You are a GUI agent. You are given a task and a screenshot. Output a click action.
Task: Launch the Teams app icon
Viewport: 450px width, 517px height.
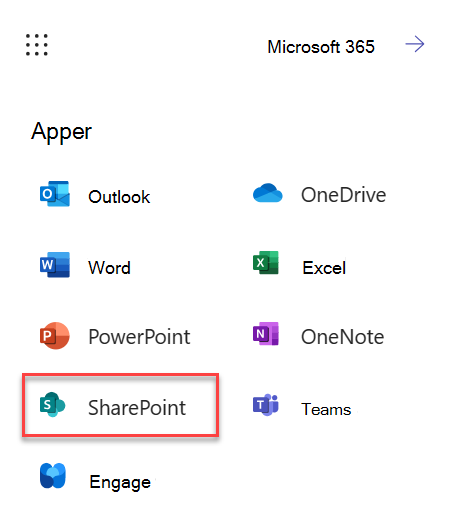[x=266, y=405]
